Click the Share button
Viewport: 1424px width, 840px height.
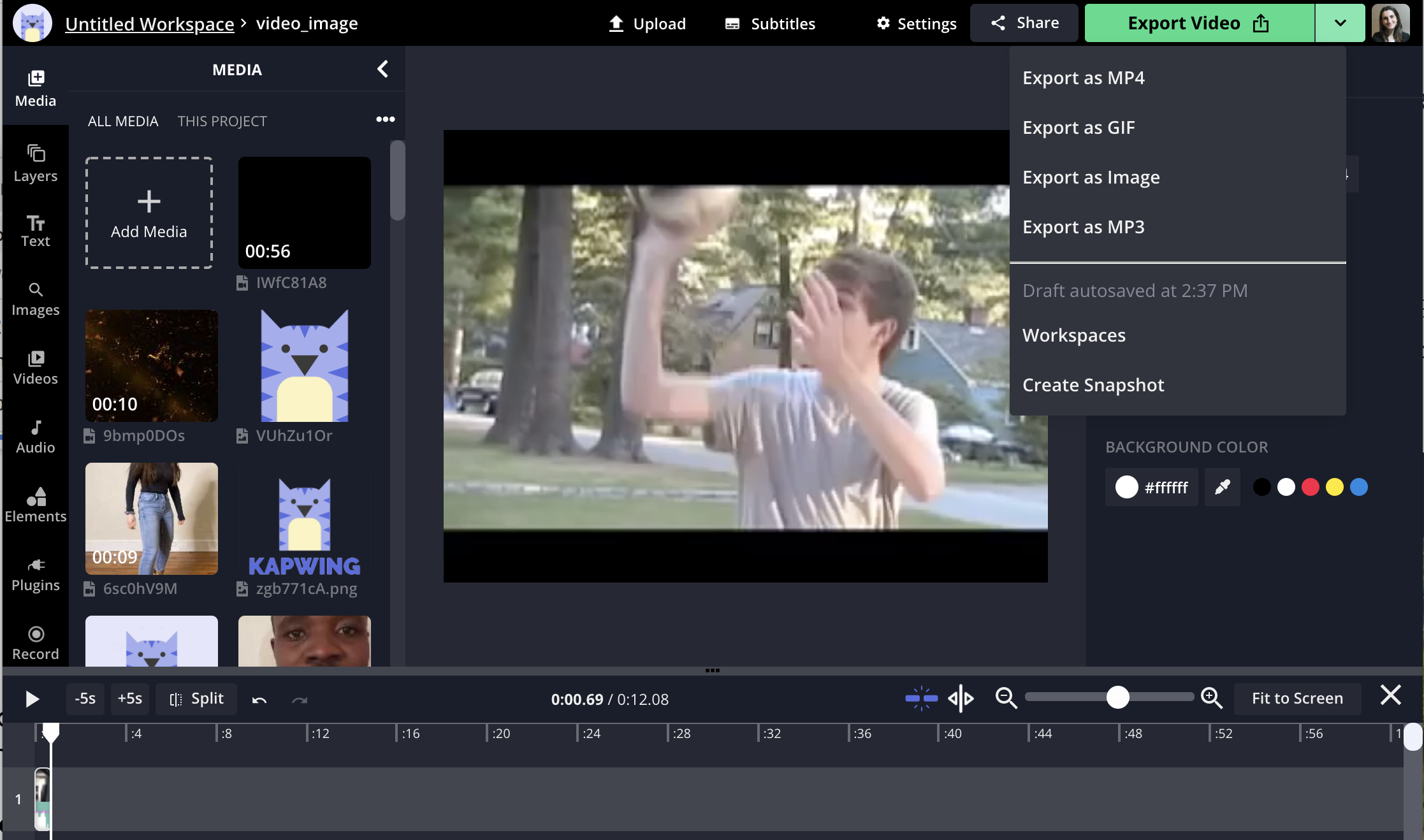coord(1024,24)
